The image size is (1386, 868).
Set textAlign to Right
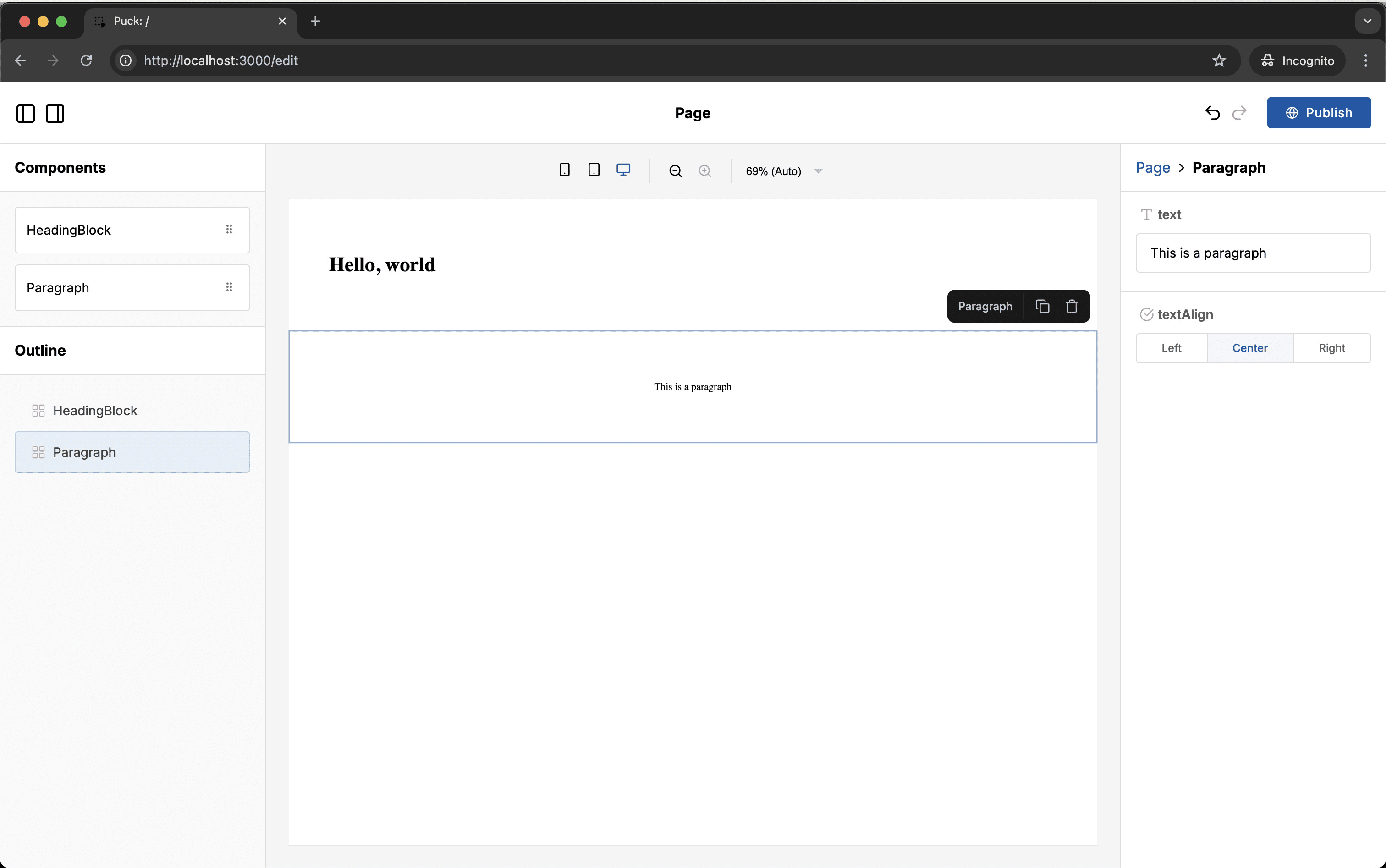coord(1331,348)
